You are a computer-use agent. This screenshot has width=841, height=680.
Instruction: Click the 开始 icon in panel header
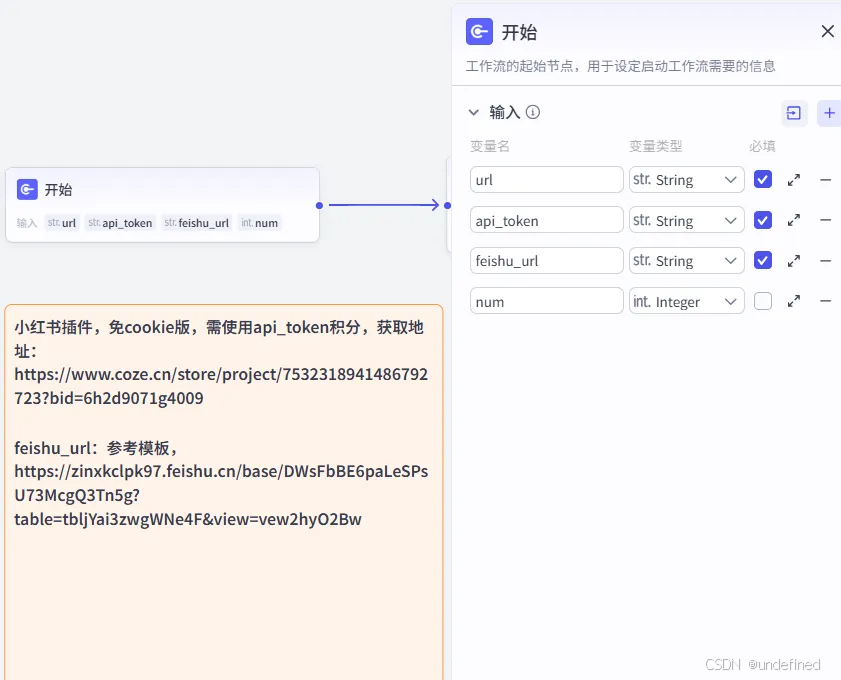point(479,32)
